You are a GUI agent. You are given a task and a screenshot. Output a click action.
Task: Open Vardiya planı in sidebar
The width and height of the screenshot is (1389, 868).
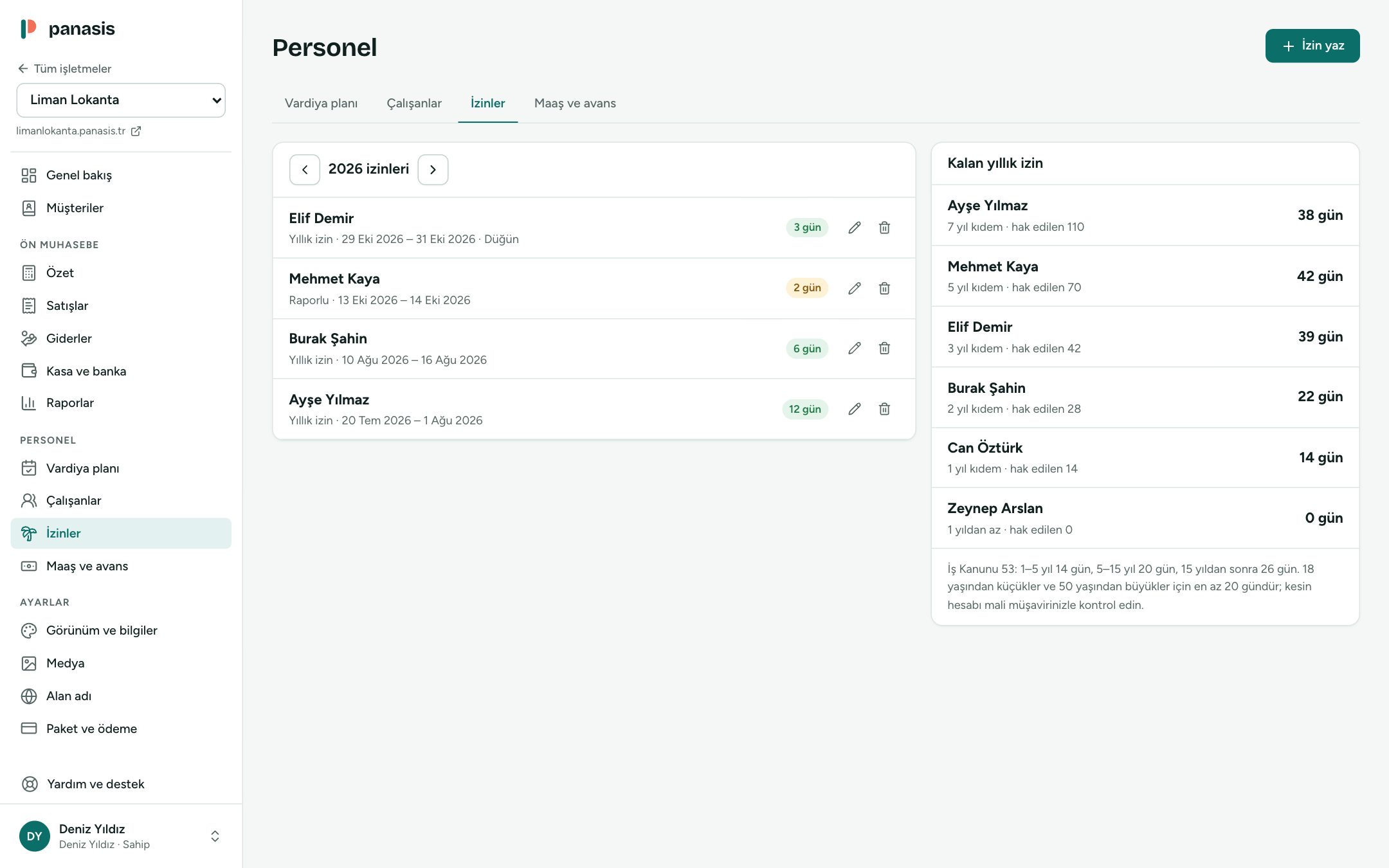121,469
